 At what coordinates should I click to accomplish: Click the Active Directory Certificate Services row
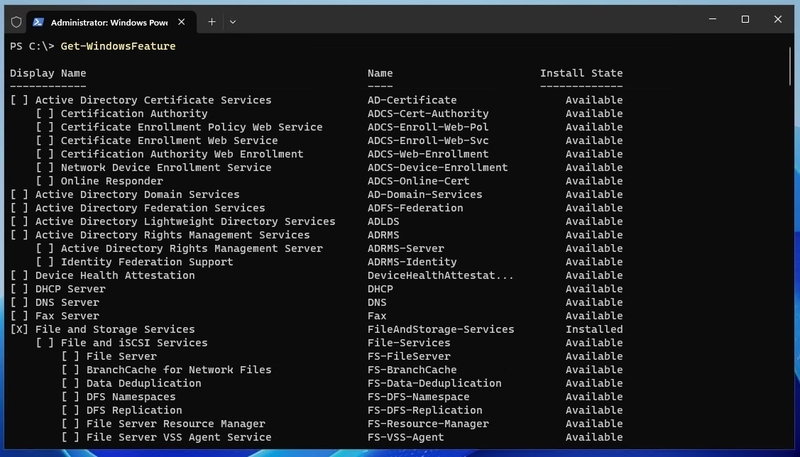pos(316,100)
